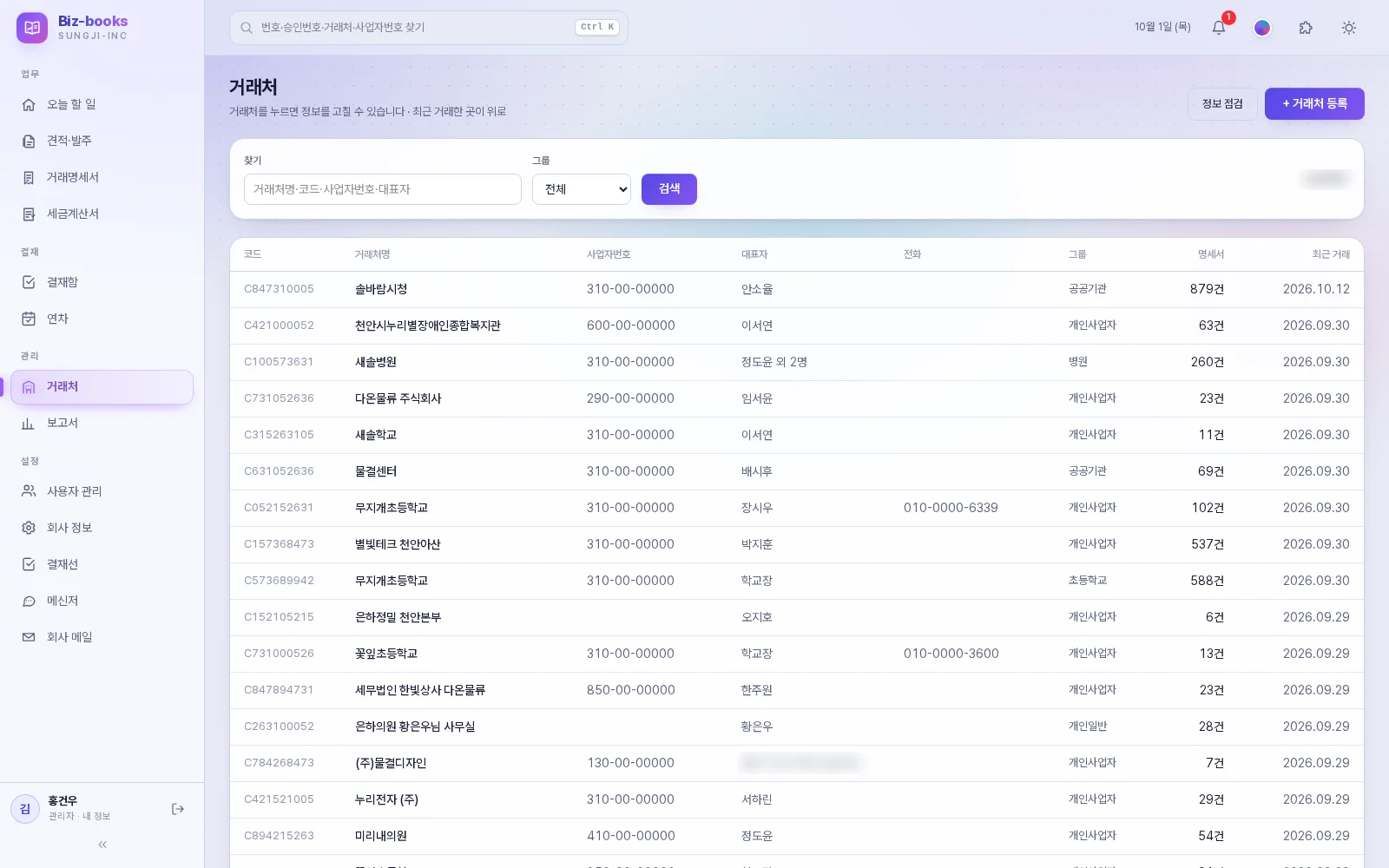Screen dimensions: 1389x868
Task: Select 누리전자 (주) customer
Action: tap(797, 799)
